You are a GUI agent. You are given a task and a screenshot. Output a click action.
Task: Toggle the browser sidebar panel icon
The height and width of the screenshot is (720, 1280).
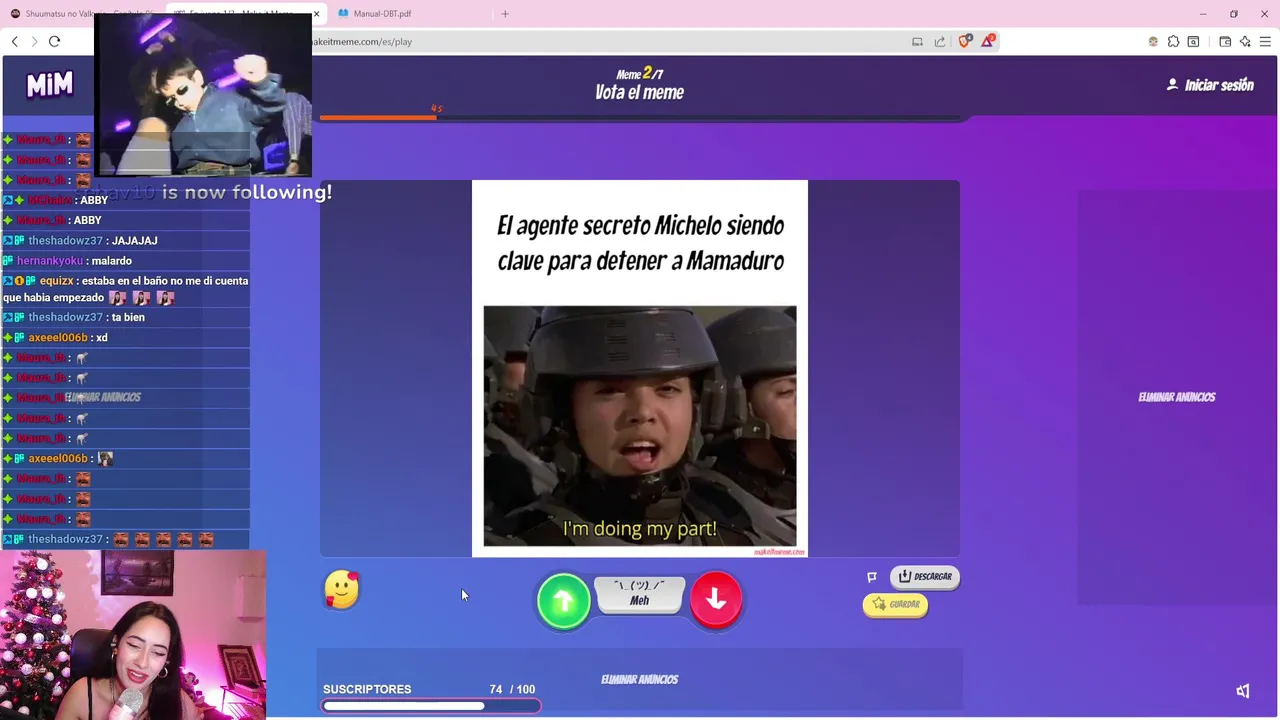point(1193,41)
